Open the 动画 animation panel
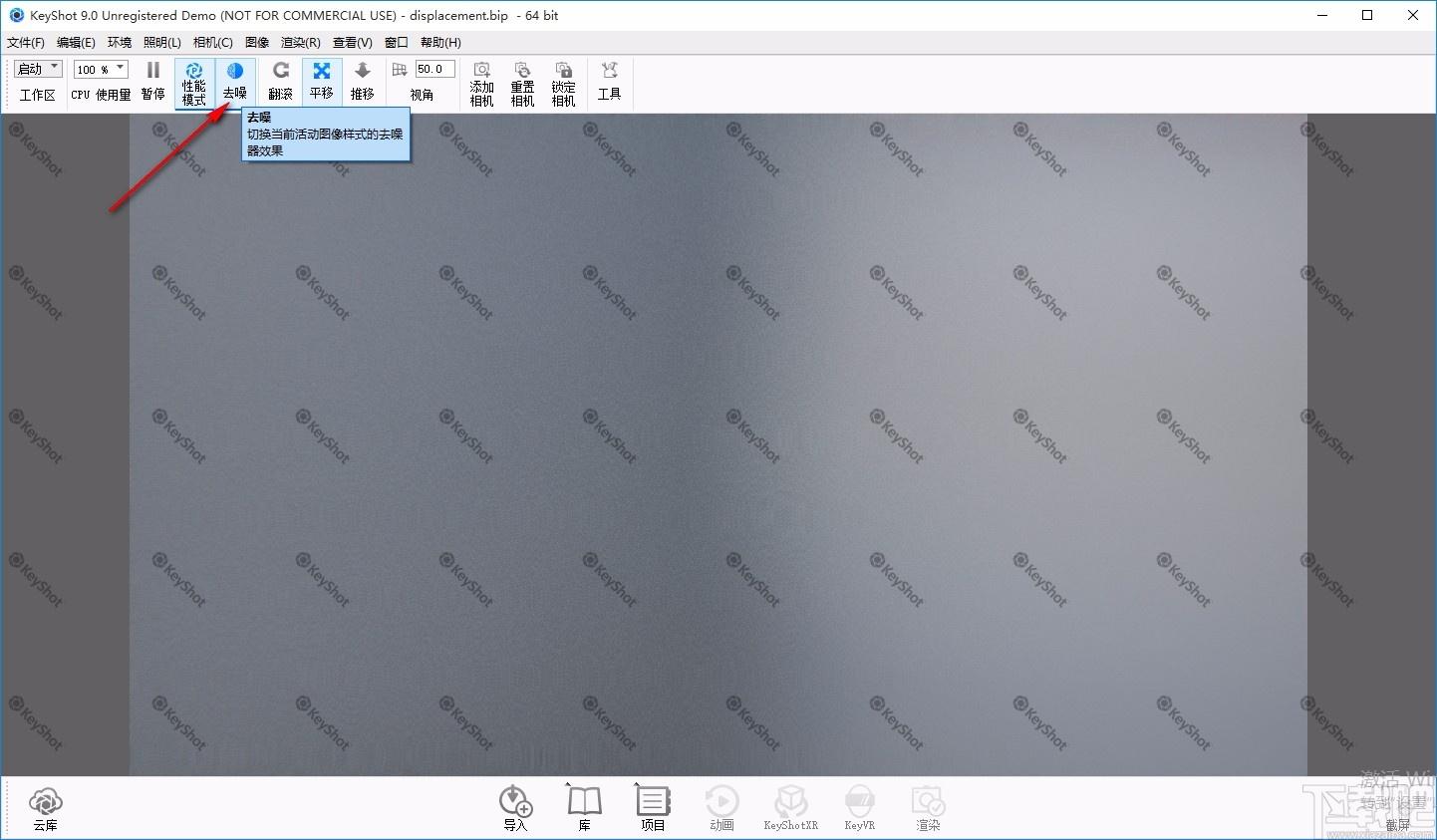 [722, 808]
